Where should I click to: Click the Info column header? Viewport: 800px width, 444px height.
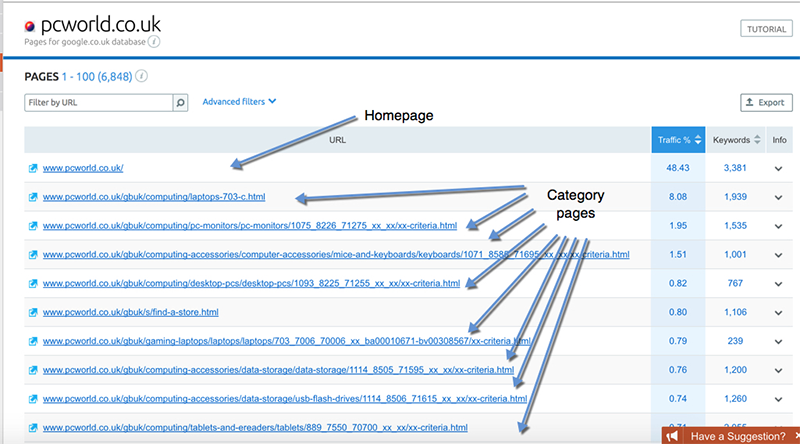click(779, 140)
